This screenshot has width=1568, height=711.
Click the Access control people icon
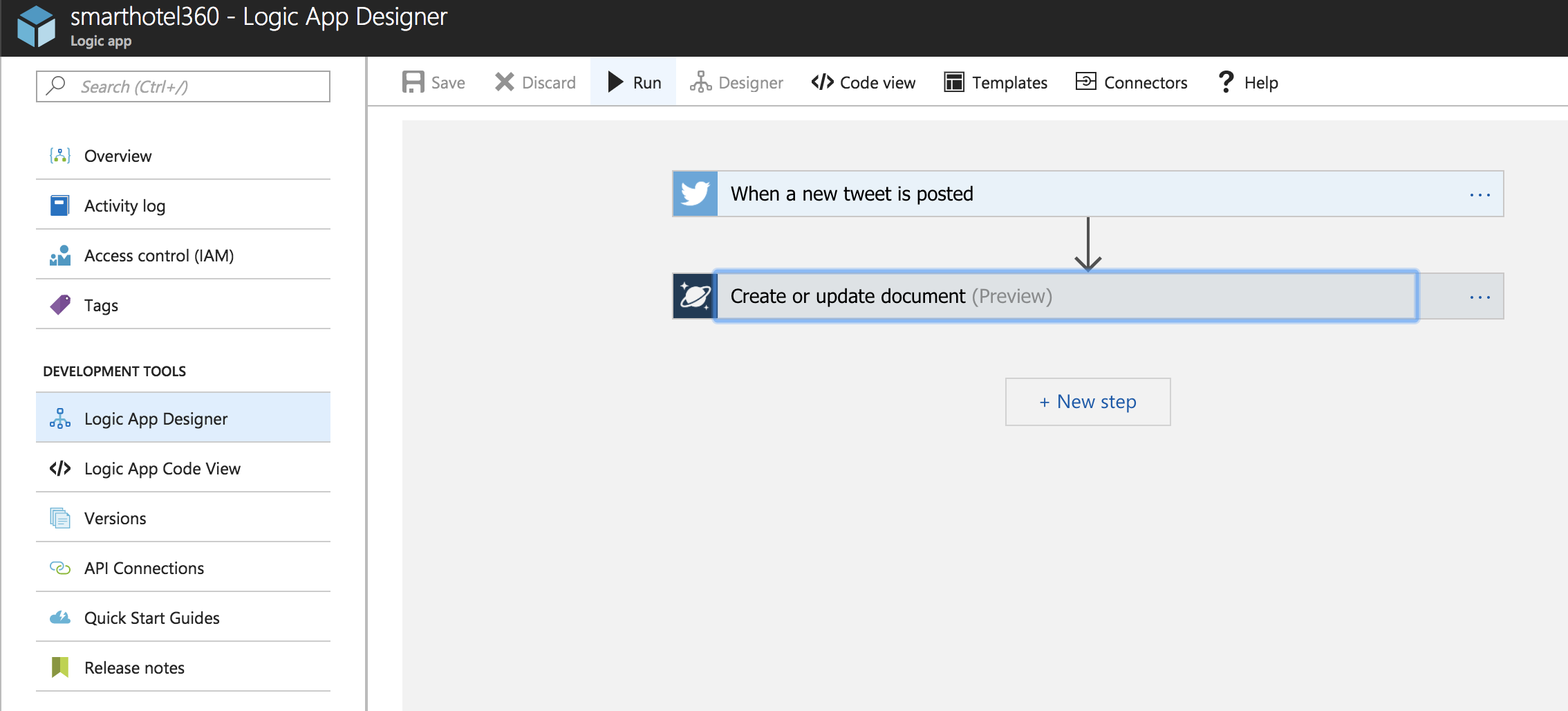pyautogui.click(x=60, y=255)
